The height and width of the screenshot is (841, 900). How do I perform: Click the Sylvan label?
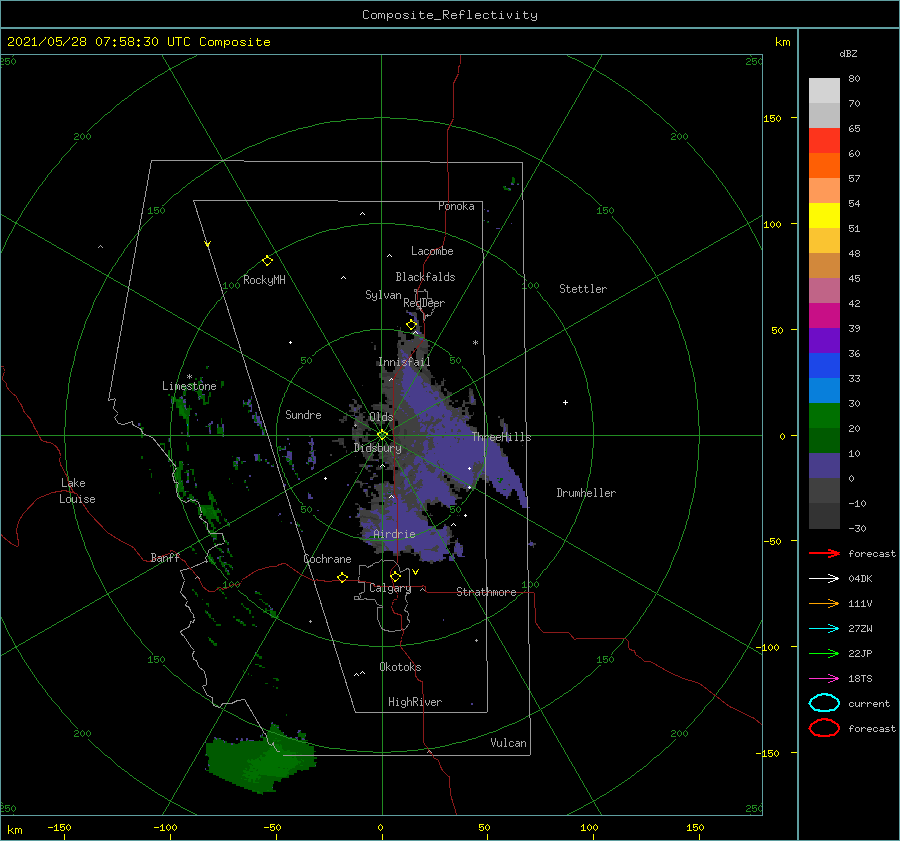click(383, 295)
